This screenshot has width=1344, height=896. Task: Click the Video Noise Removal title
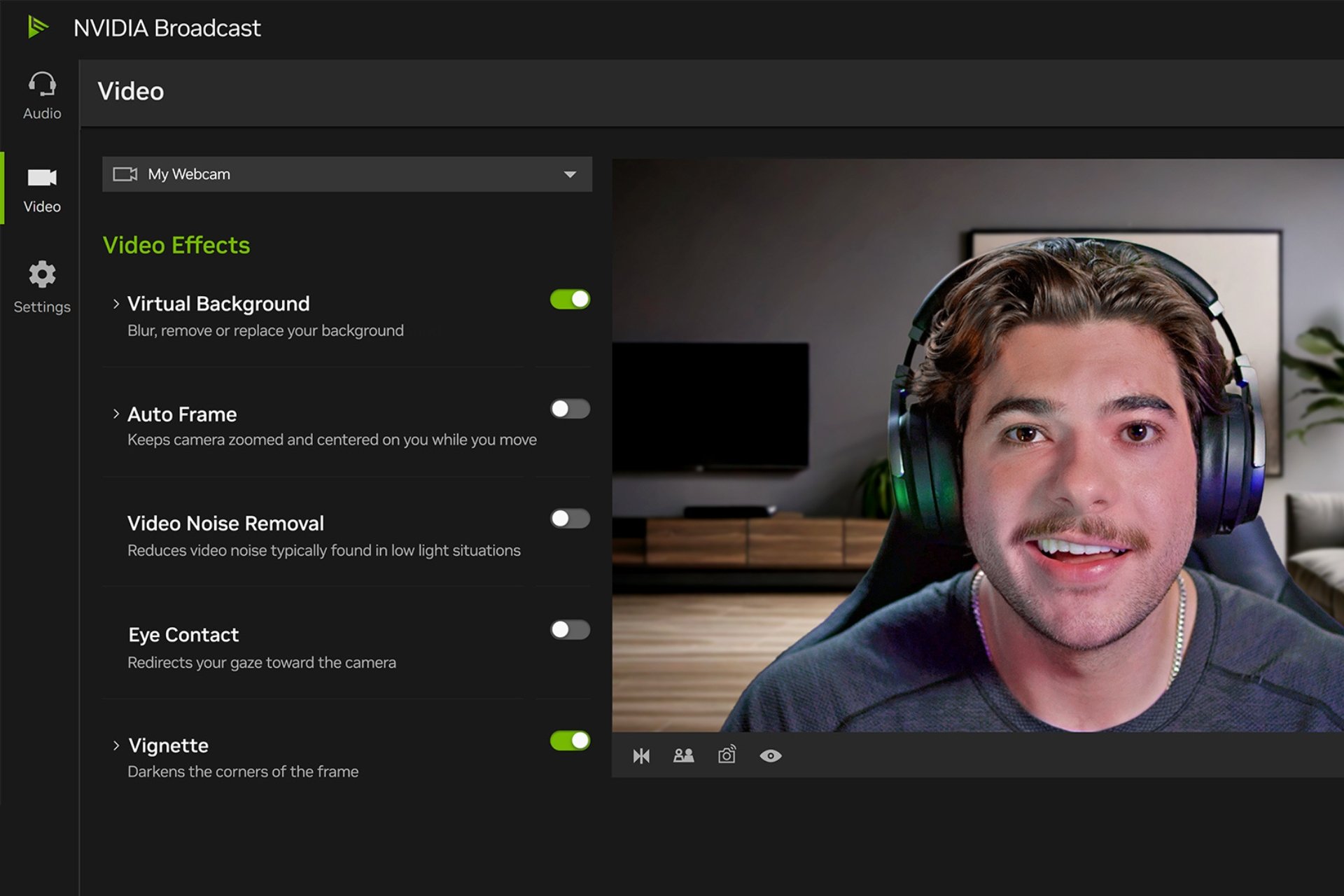point(225,524)
